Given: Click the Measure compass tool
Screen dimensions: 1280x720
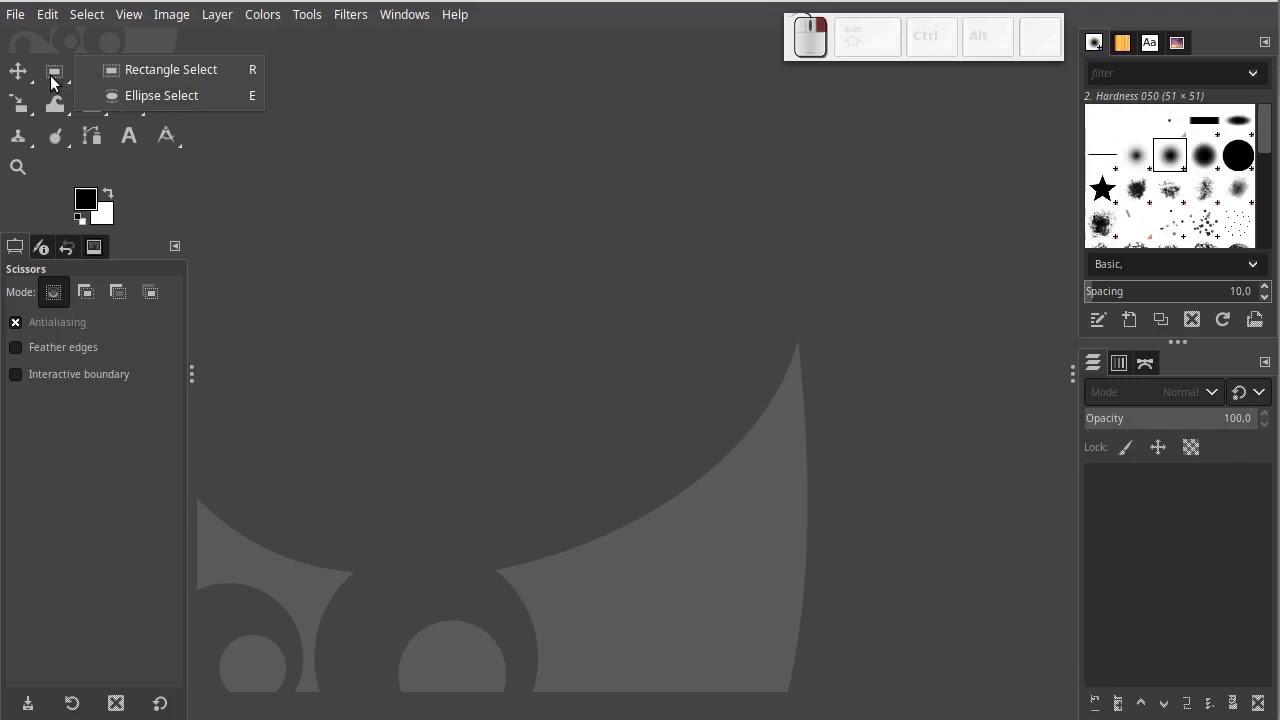Looking at the screenshot, I should tap(166, 136).
